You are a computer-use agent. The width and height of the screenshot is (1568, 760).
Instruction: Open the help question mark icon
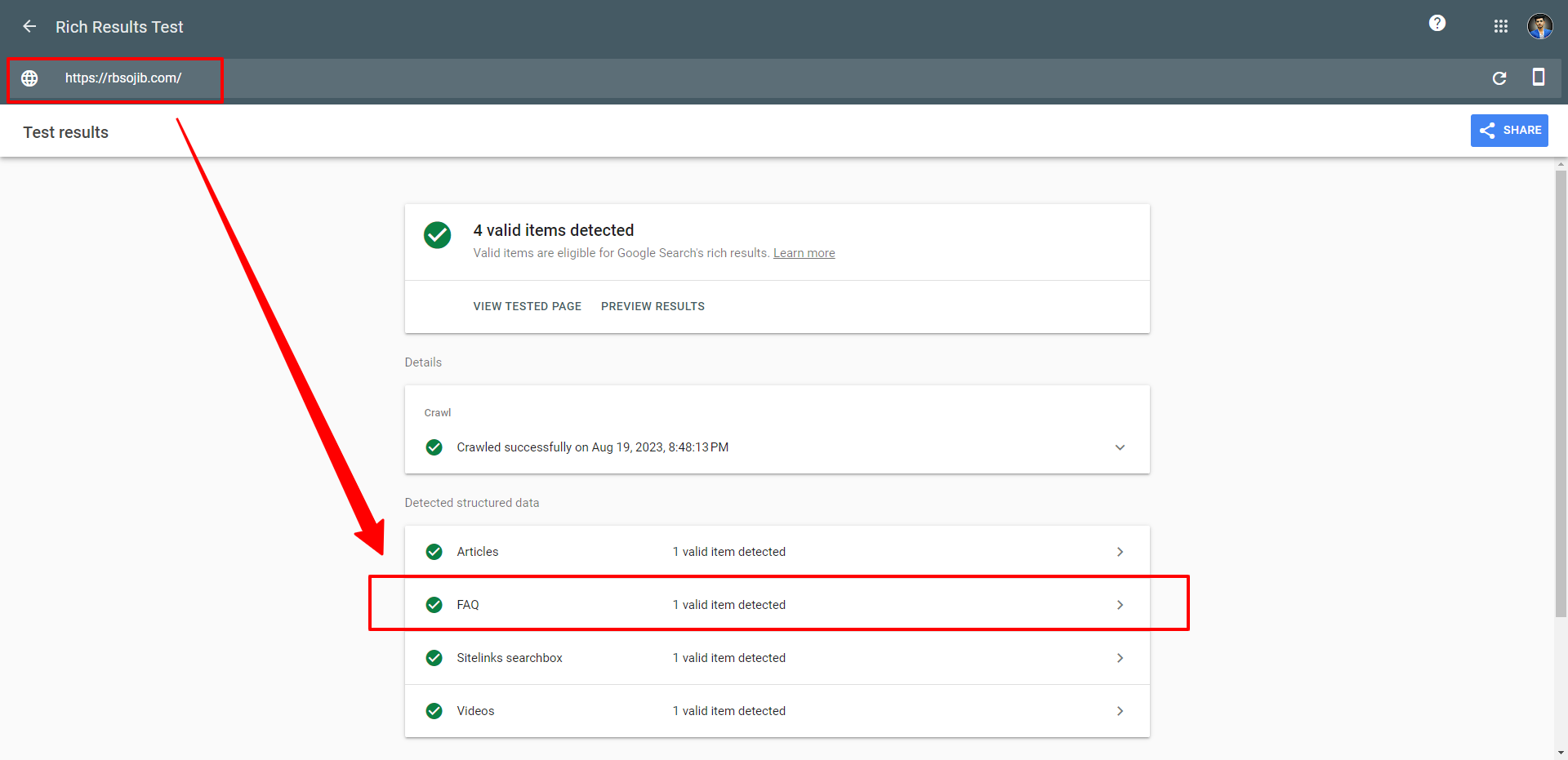(1437, 24)
